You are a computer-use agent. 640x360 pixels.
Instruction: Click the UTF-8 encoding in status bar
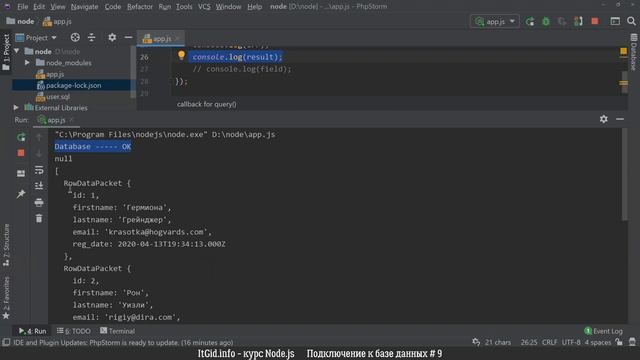571,342
